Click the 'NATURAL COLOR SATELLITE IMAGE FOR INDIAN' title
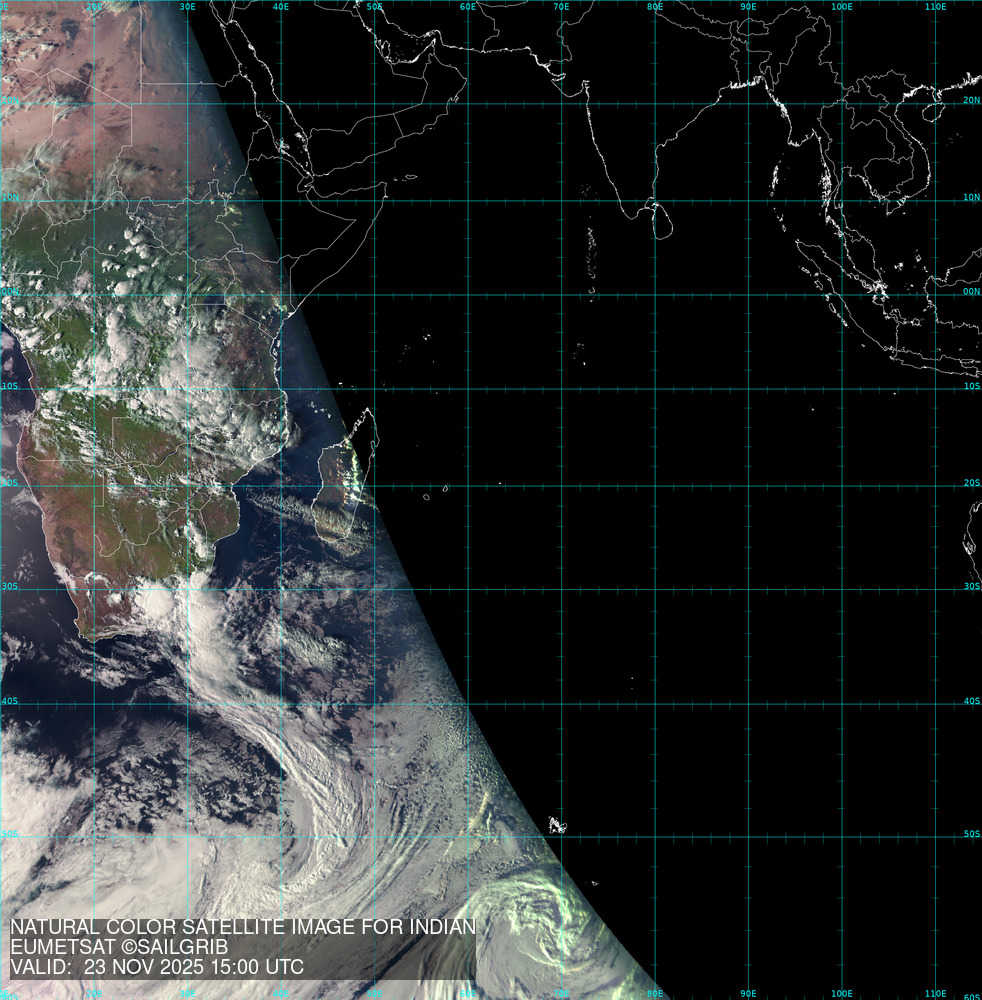This screenshot has width=982, height=1000. pyautogui.click(x=243, y=927)
